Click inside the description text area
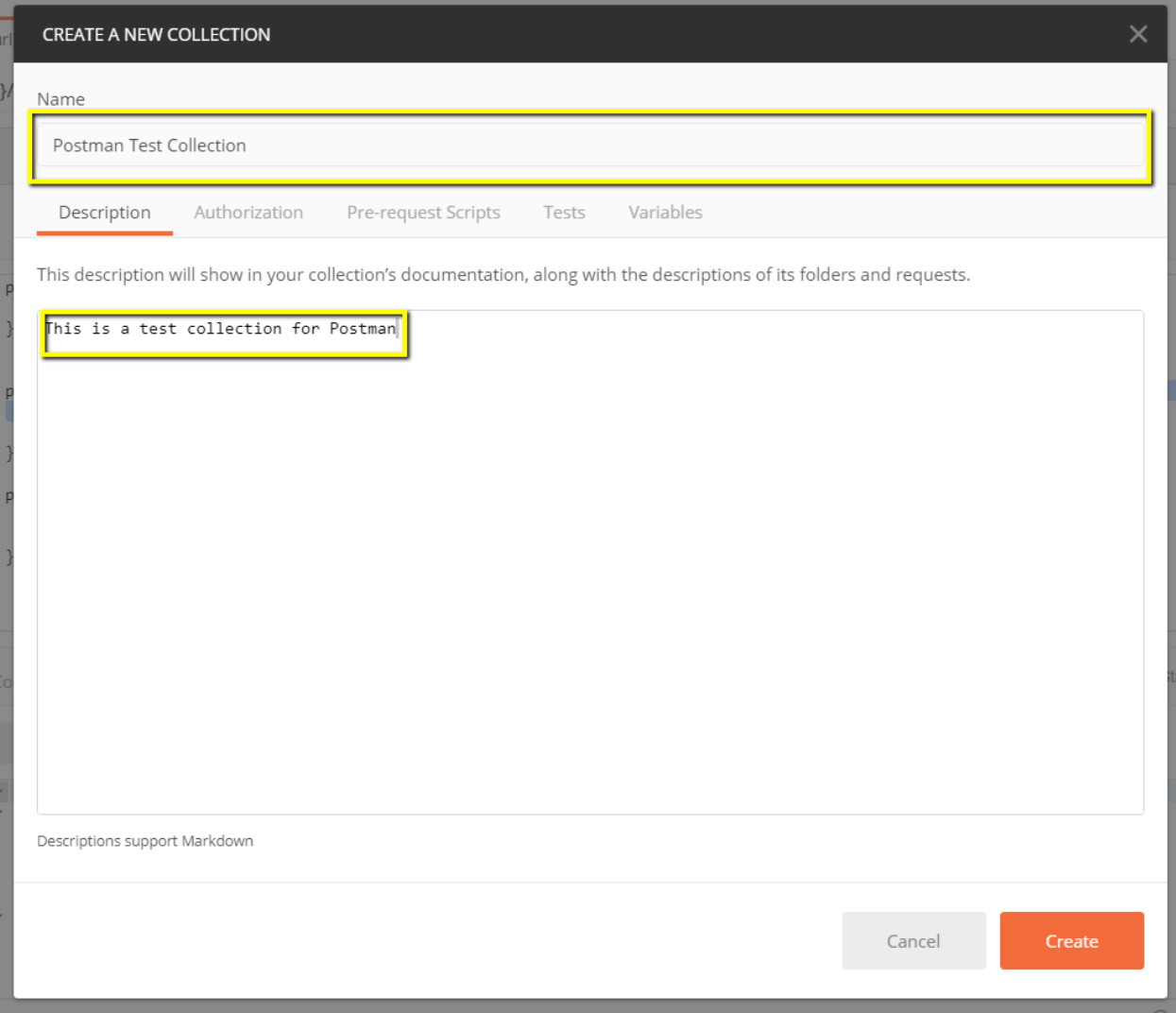The width and height of the screenshot is (1176, 1013). click(x=590, y=562)
